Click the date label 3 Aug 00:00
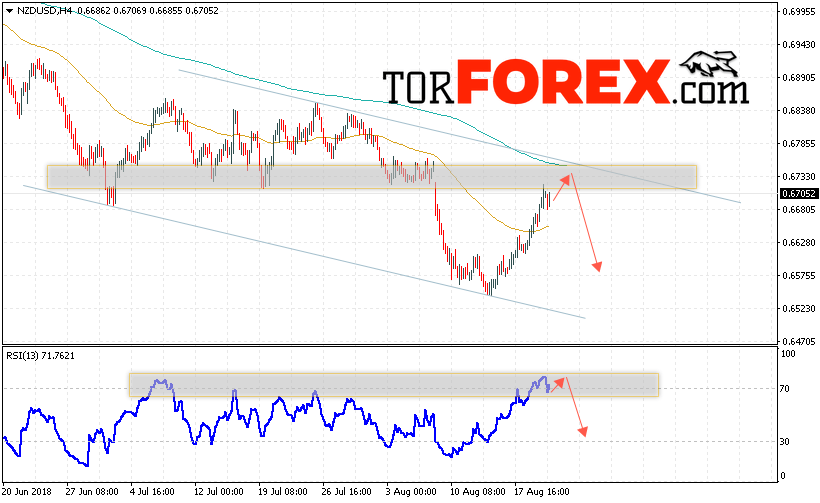Screen dimensions: 820x503 point(412,491)
